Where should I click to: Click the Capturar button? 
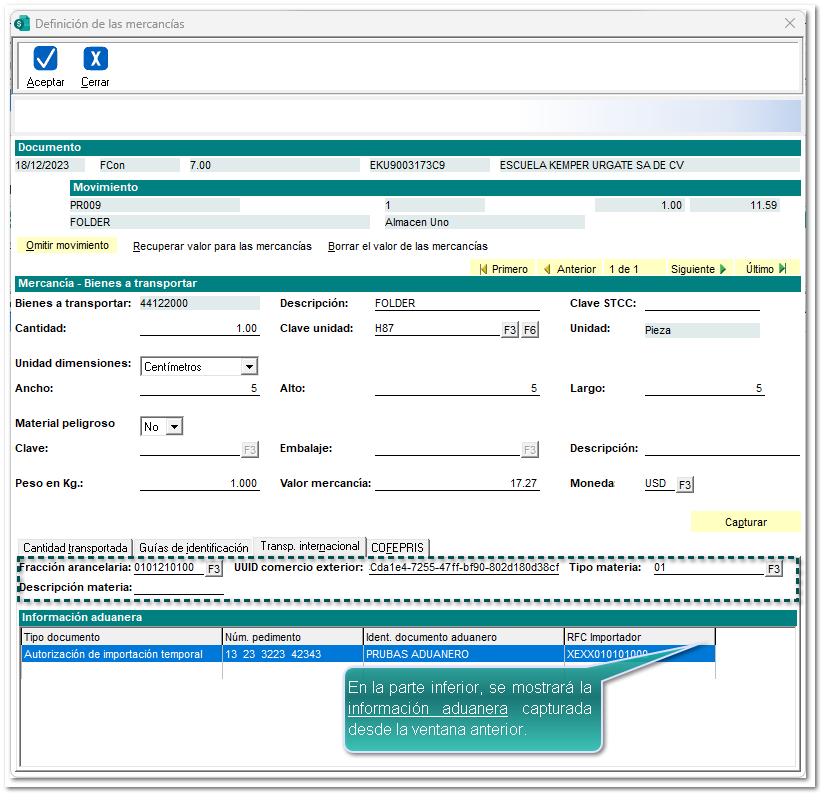coord(745,522)
